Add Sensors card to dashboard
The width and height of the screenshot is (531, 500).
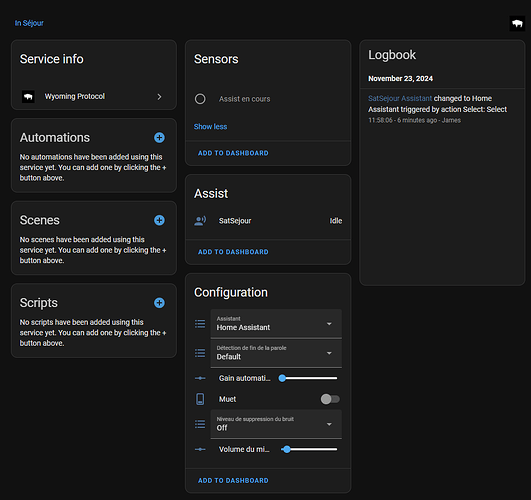point(233,153)
